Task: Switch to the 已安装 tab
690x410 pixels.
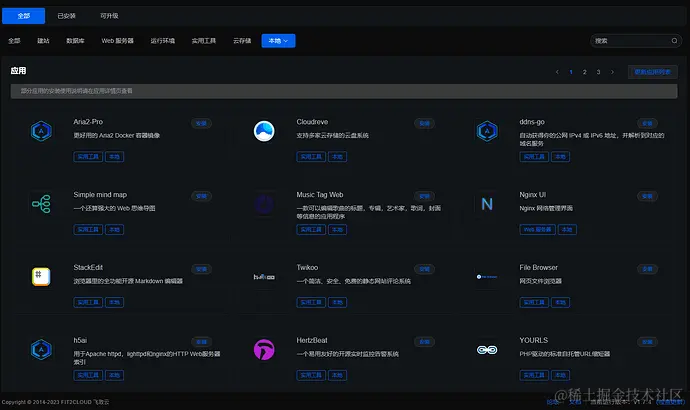Action: 66,16
